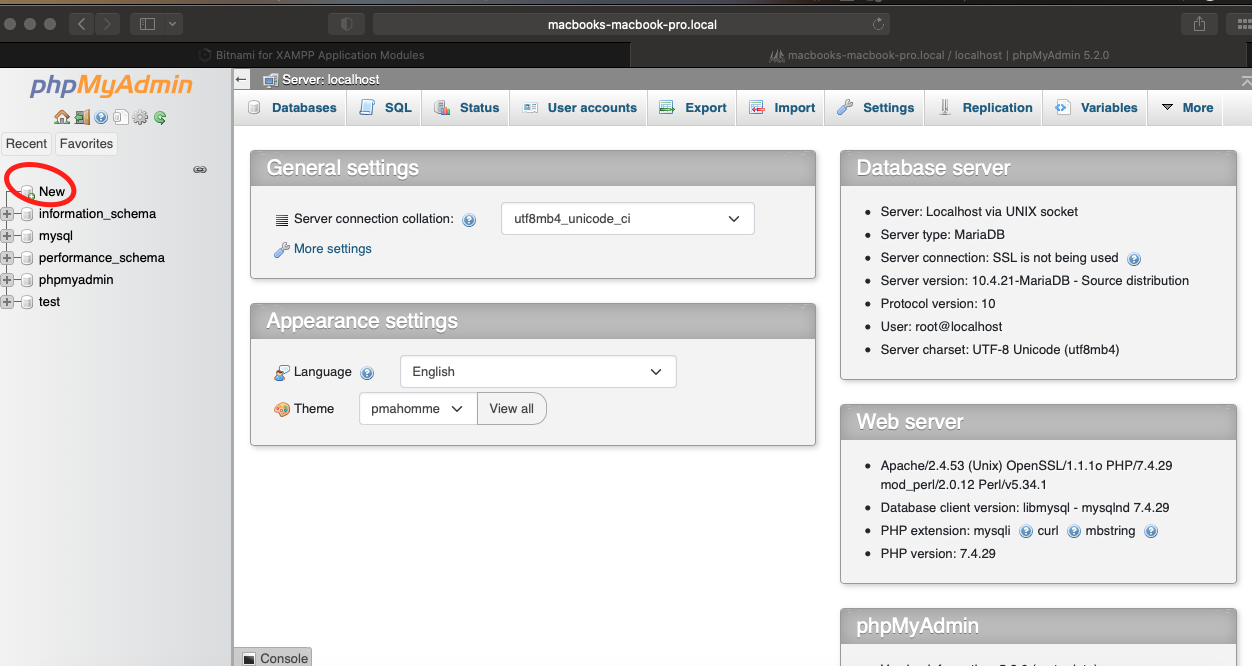Open the Theme dropdown
This screenshot has height=666, width=1252.
click(417, 408)
